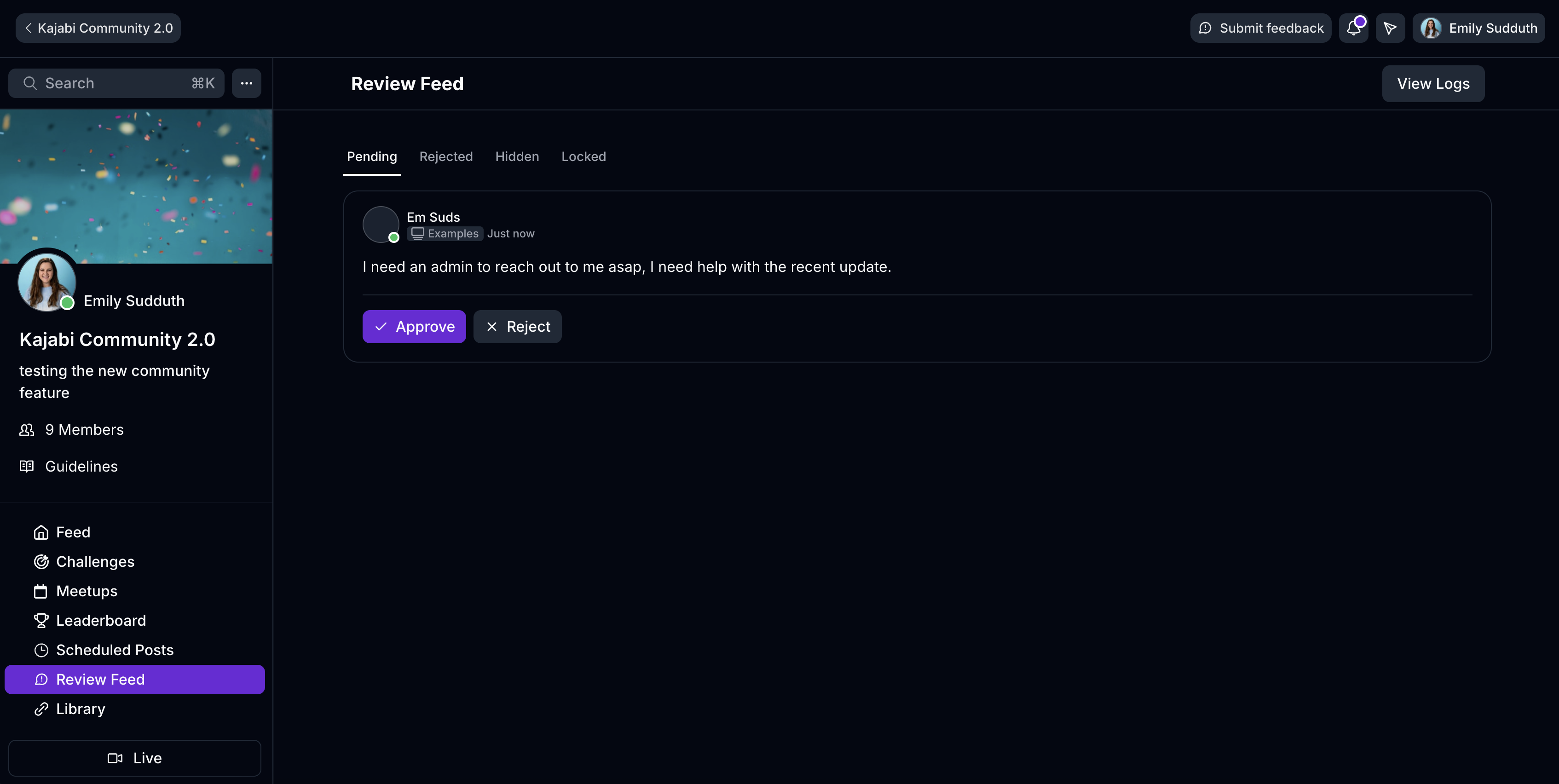Click the View Logs button
This screenshot has height=784, width=1559.
point(1433,83)
